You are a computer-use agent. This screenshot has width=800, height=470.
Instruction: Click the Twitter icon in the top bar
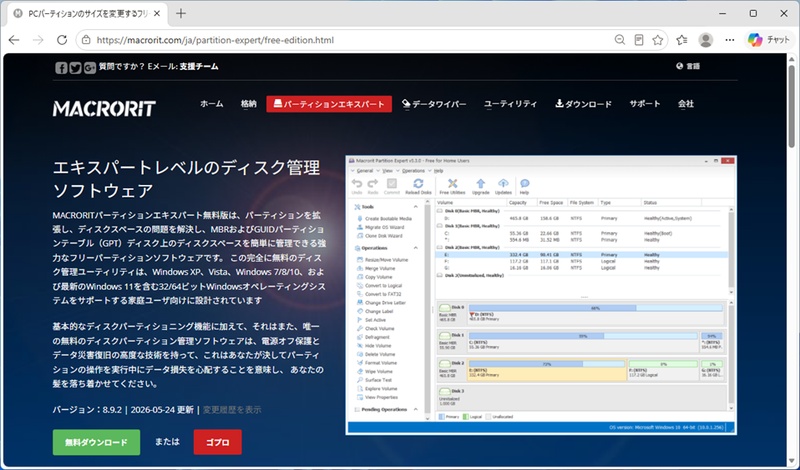click(x=76, y=67)
